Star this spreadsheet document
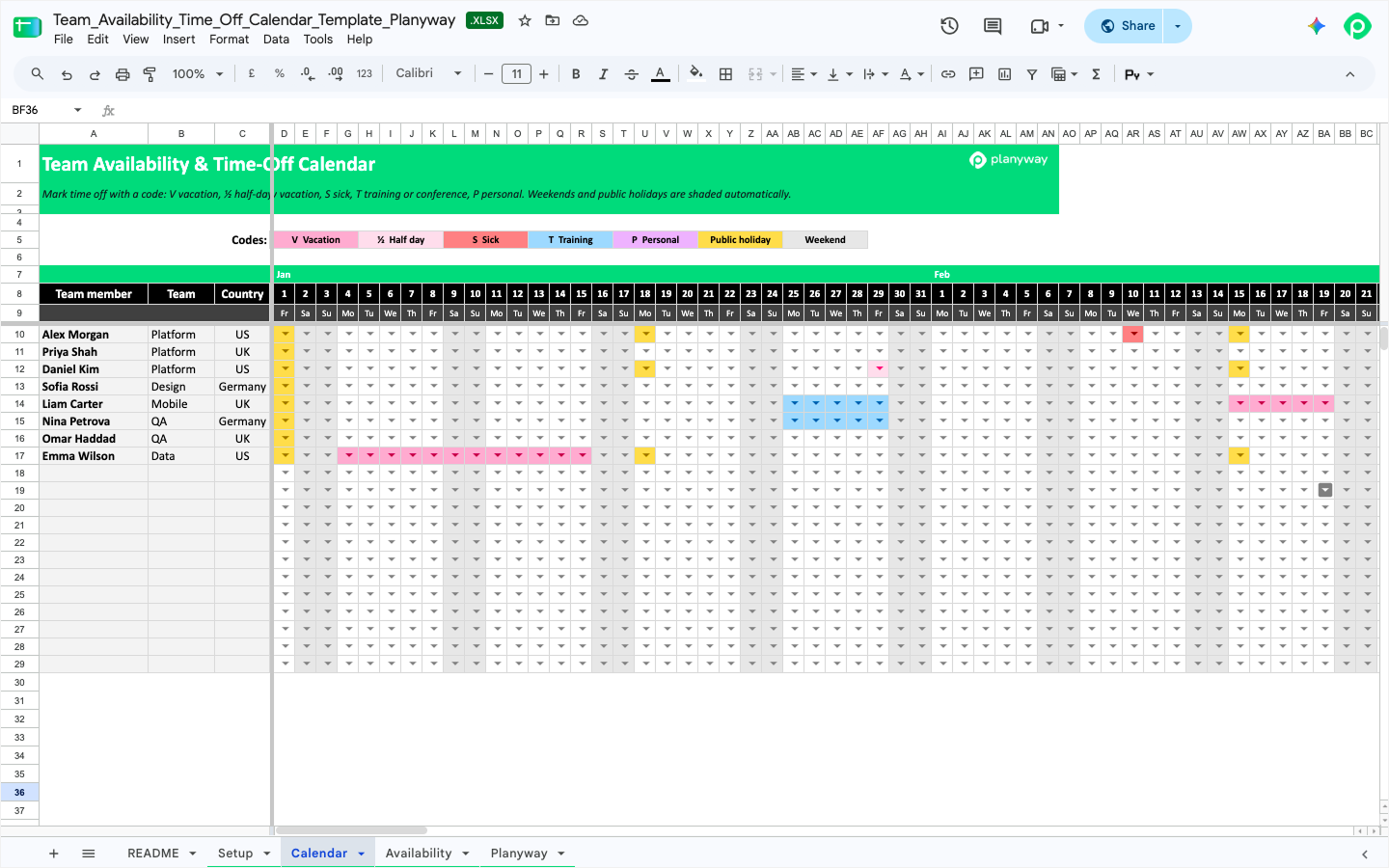Viewport: 1389px width, 868px height. click(x=525, y=20)
